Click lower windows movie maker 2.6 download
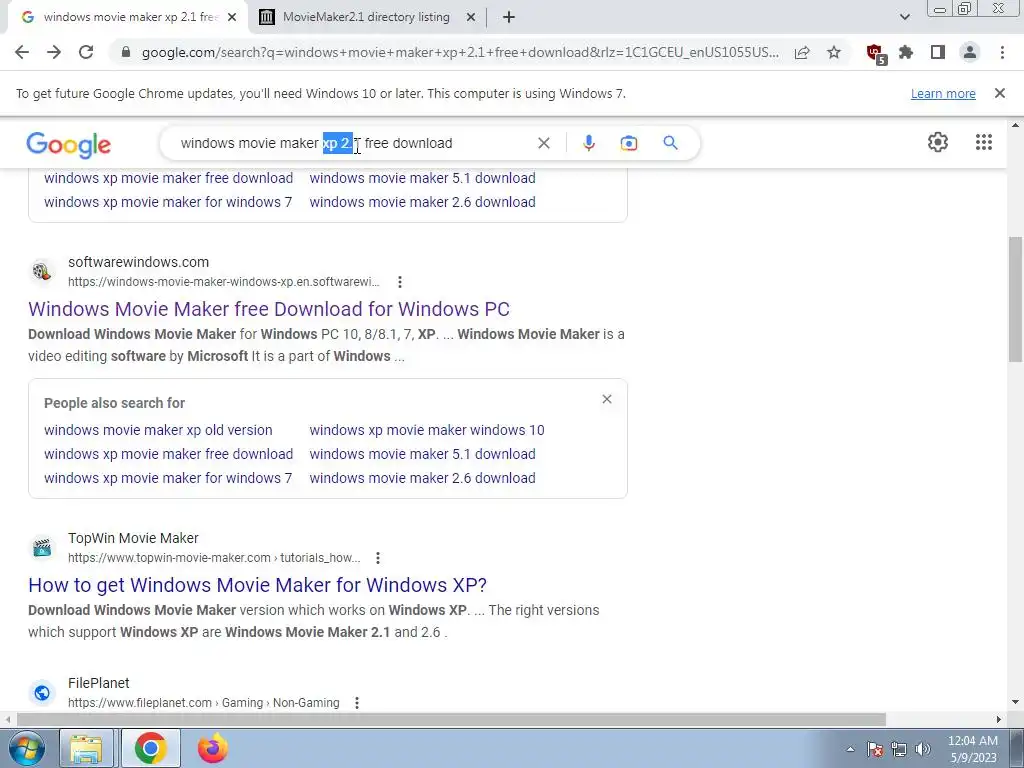The image size is (1024, 768). [x=423, y=478]
